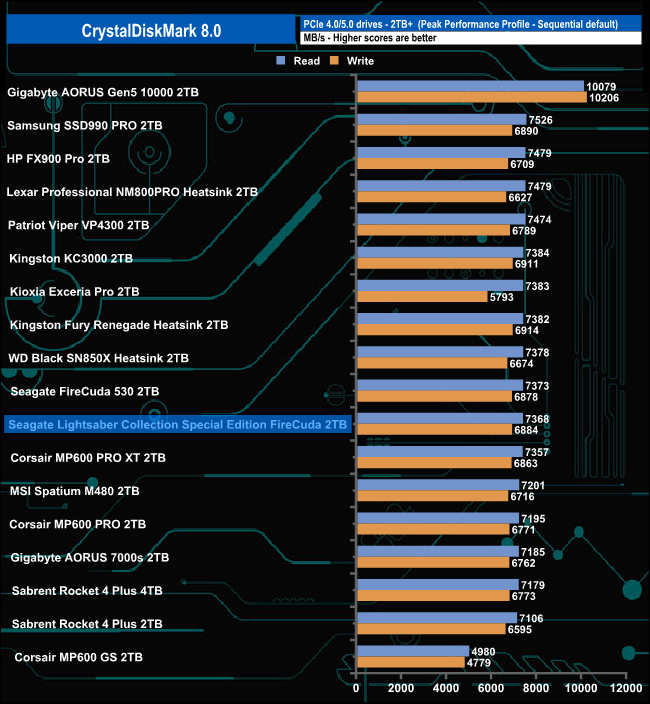Screen dimensions: 650x704
Task: Click the 6884 write value
Action: point(526,430)
